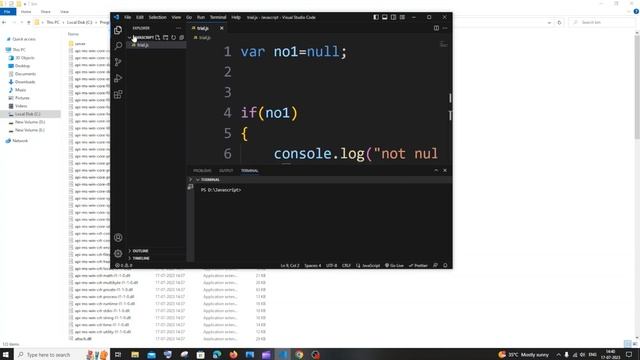Click the New Folder icon in Explorer header

click(x=165, y=38)
